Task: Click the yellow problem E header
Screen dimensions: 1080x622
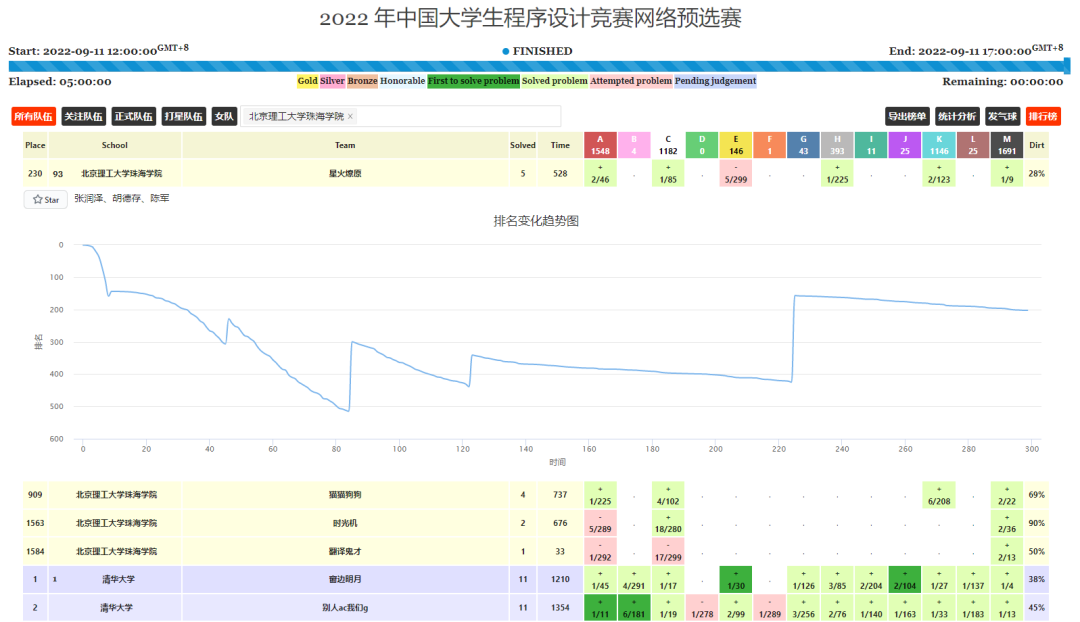Action: (736, 145)
